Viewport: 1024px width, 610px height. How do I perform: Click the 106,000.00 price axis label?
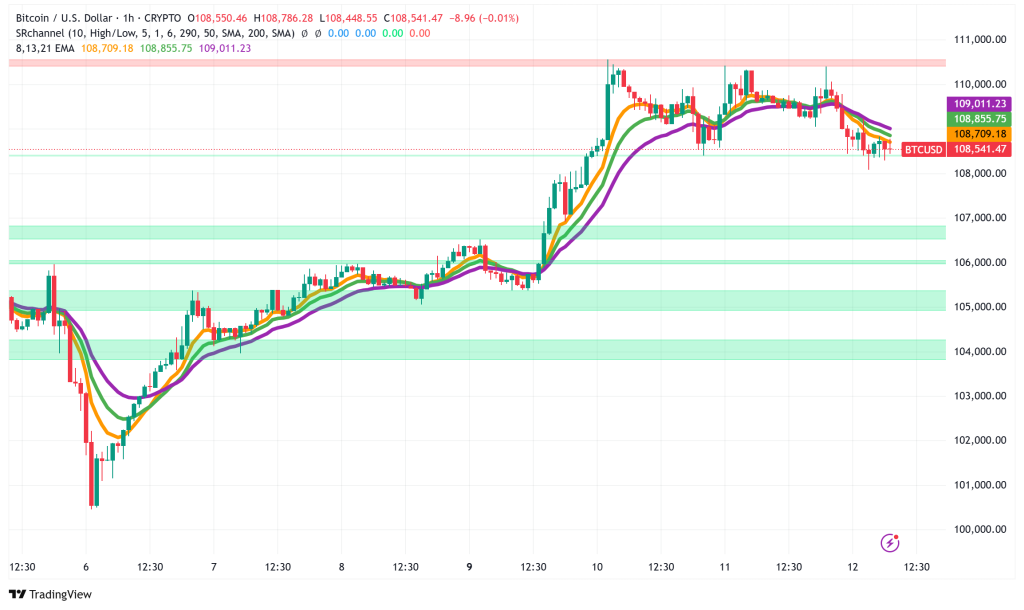(x=980, y=262)
